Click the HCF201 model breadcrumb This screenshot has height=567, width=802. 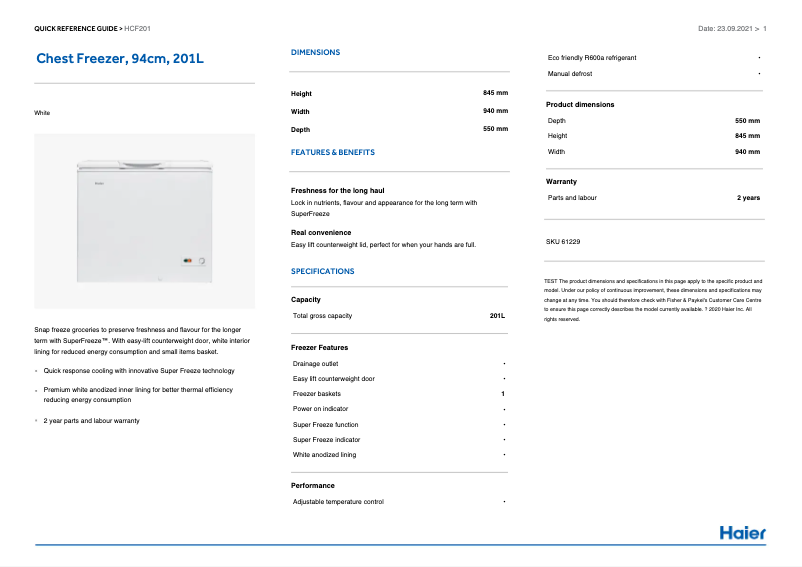[x=137, y=29]
